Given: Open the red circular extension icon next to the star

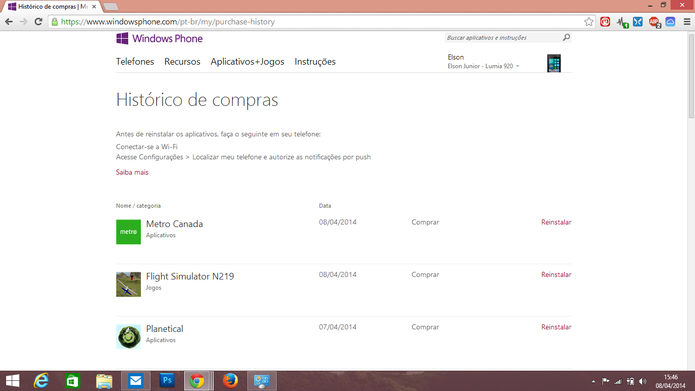Looking at the screenshot, I should (x=605, y=22).
